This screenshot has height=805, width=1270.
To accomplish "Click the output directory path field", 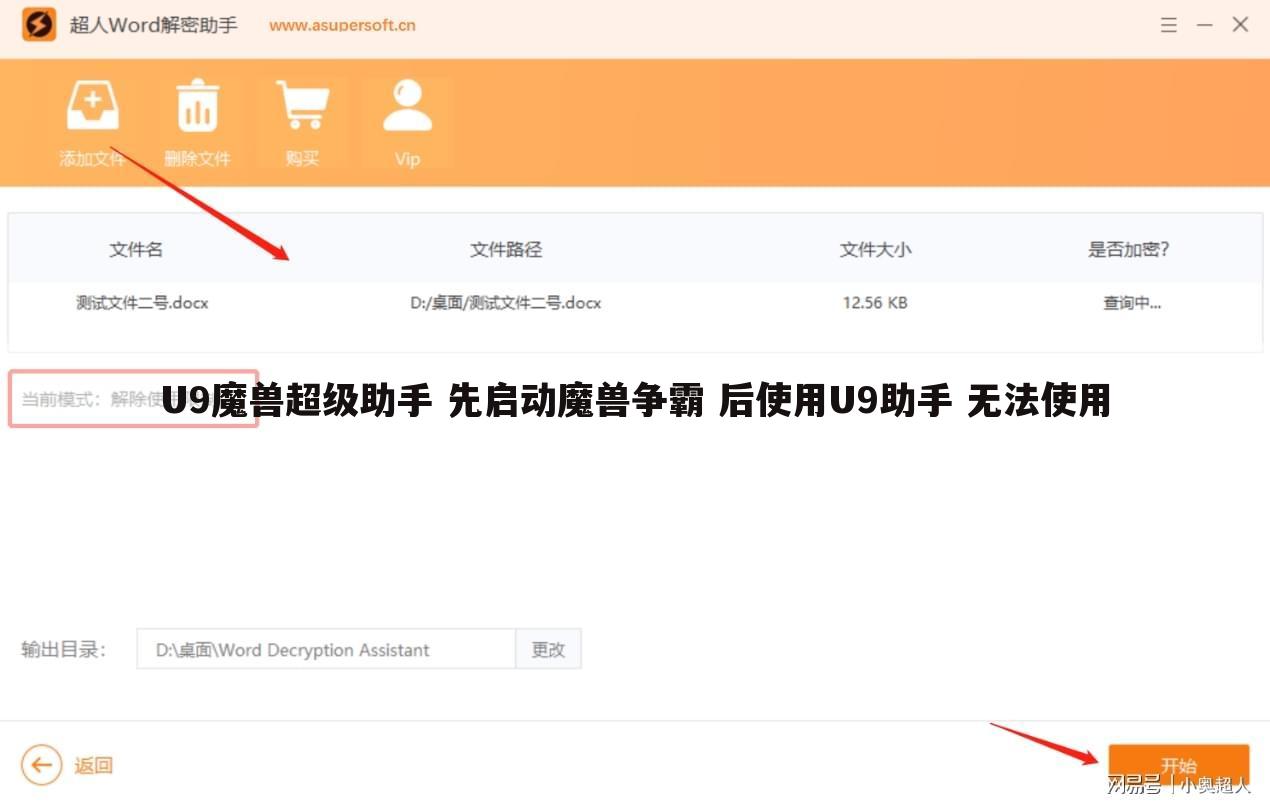I will (326, 649).
